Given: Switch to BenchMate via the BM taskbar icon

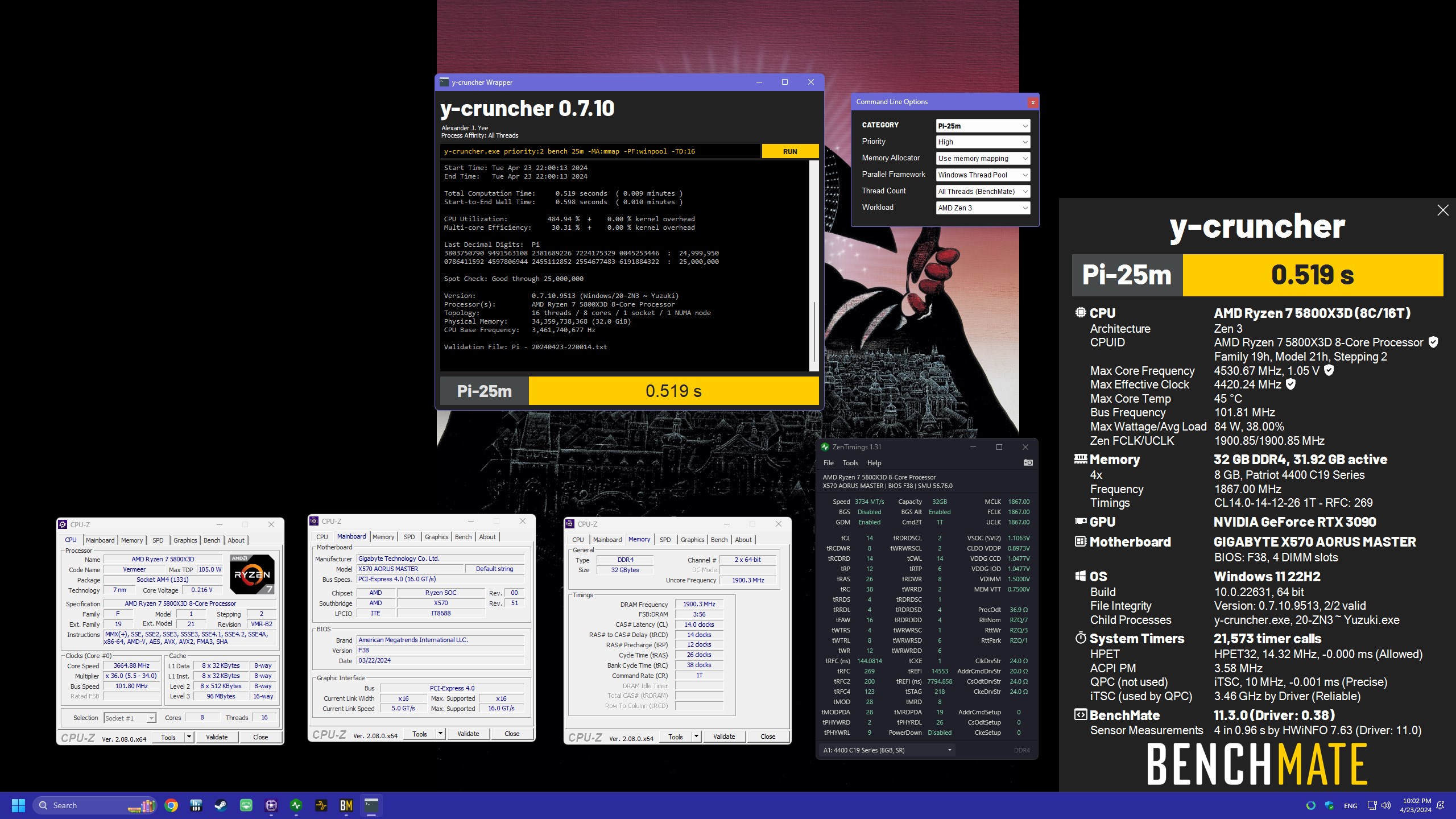Looking at the screenshot, I should 346,805.
